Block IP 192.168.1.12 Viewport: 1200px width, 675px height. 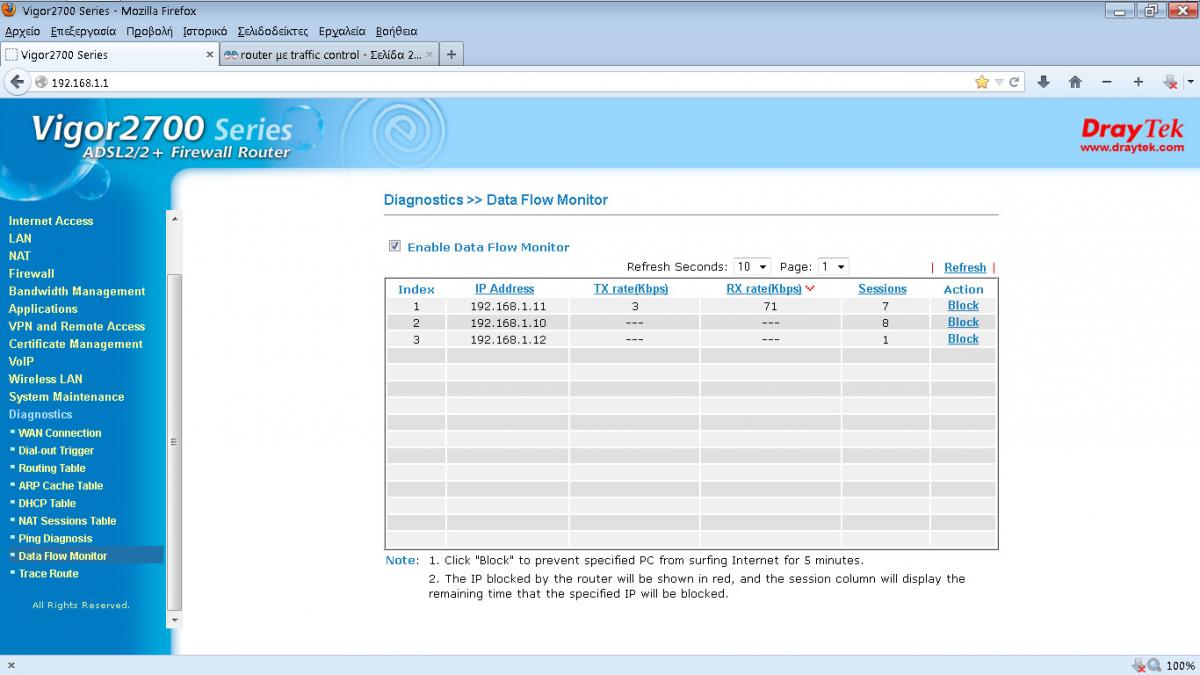(x=963, y=339)
